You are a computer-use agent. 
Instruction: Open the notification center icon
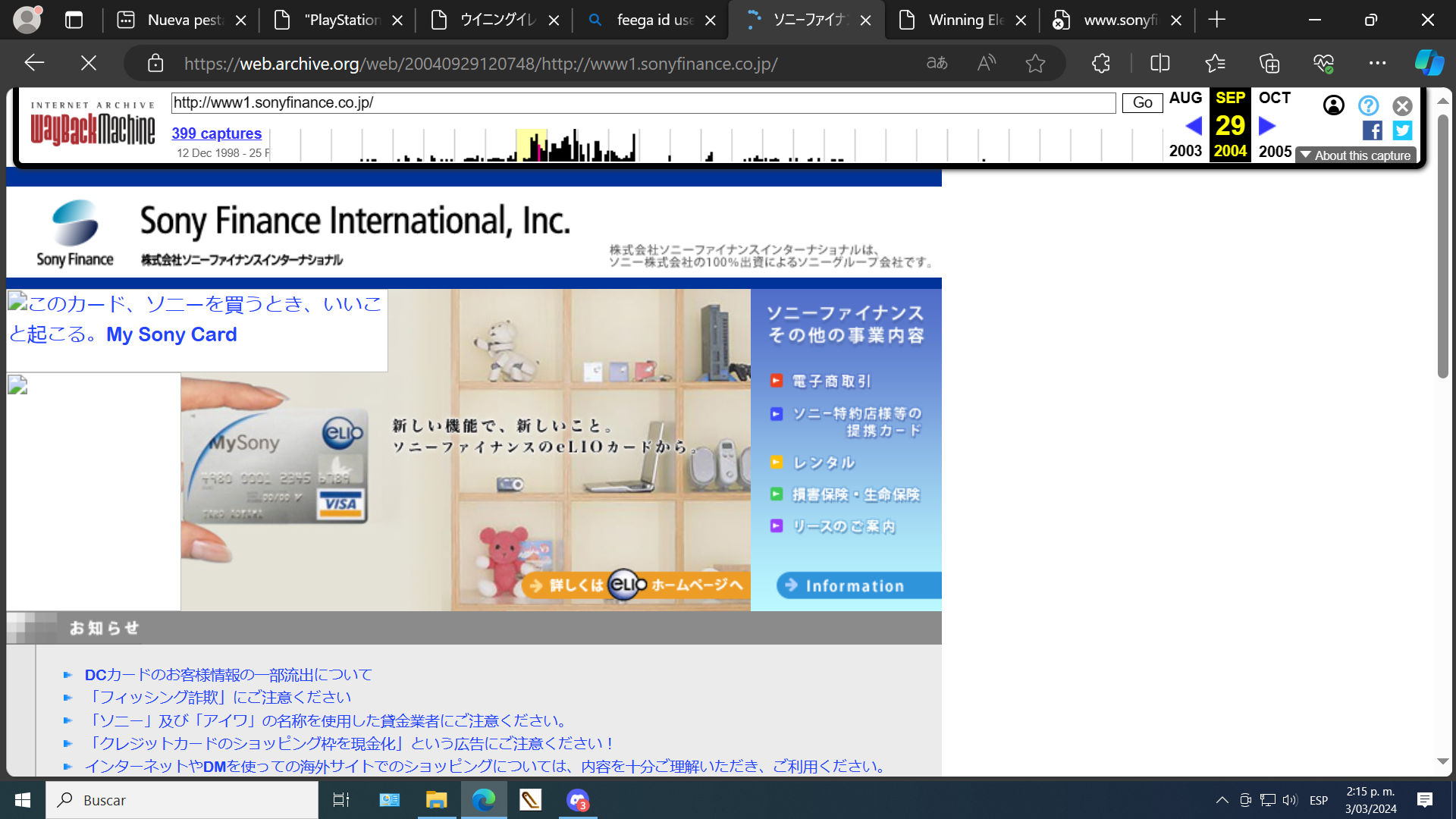tap(1425, 800)
